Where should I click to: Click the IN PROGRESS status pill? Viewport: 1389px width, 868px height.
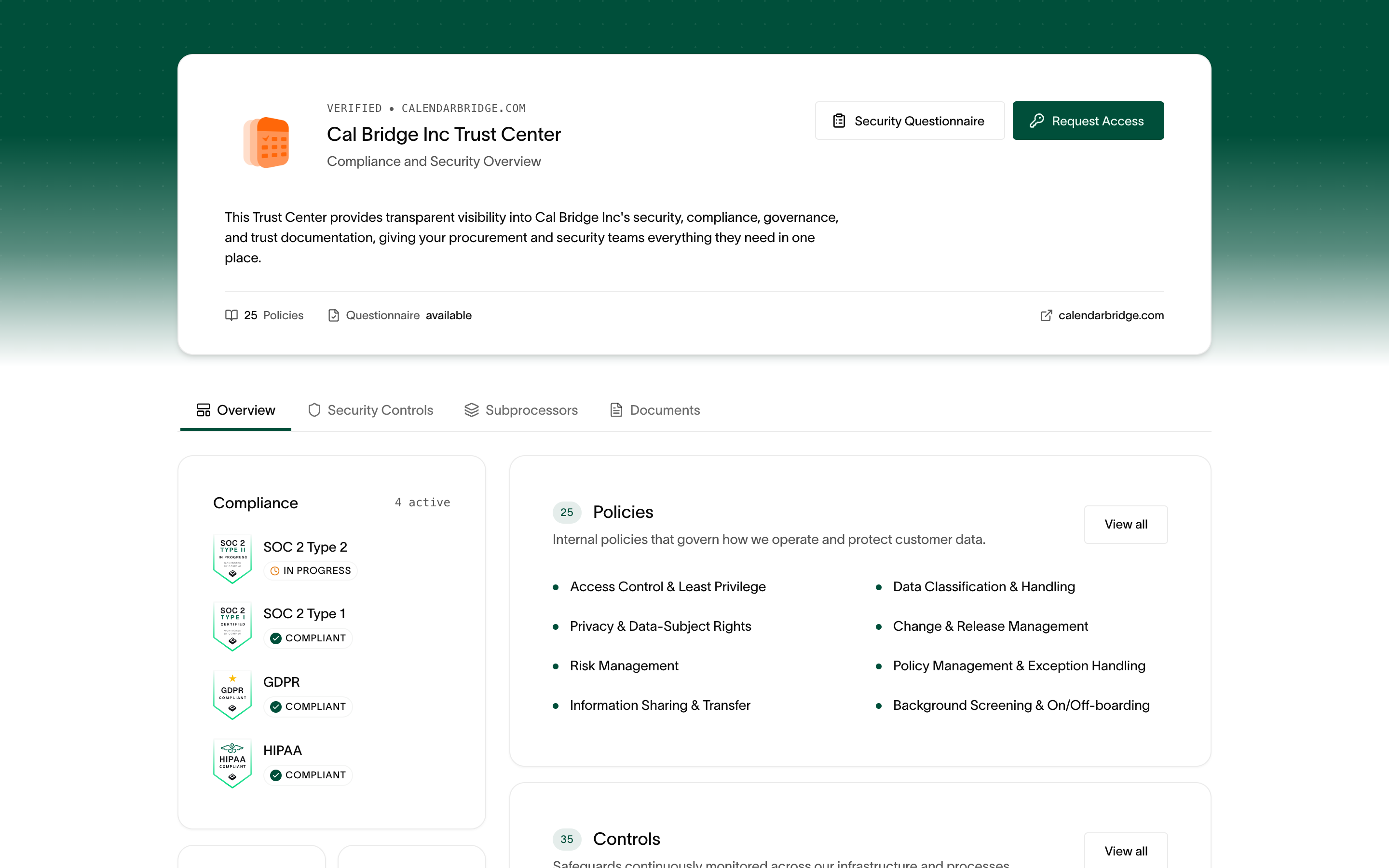[x=311, y=570]
